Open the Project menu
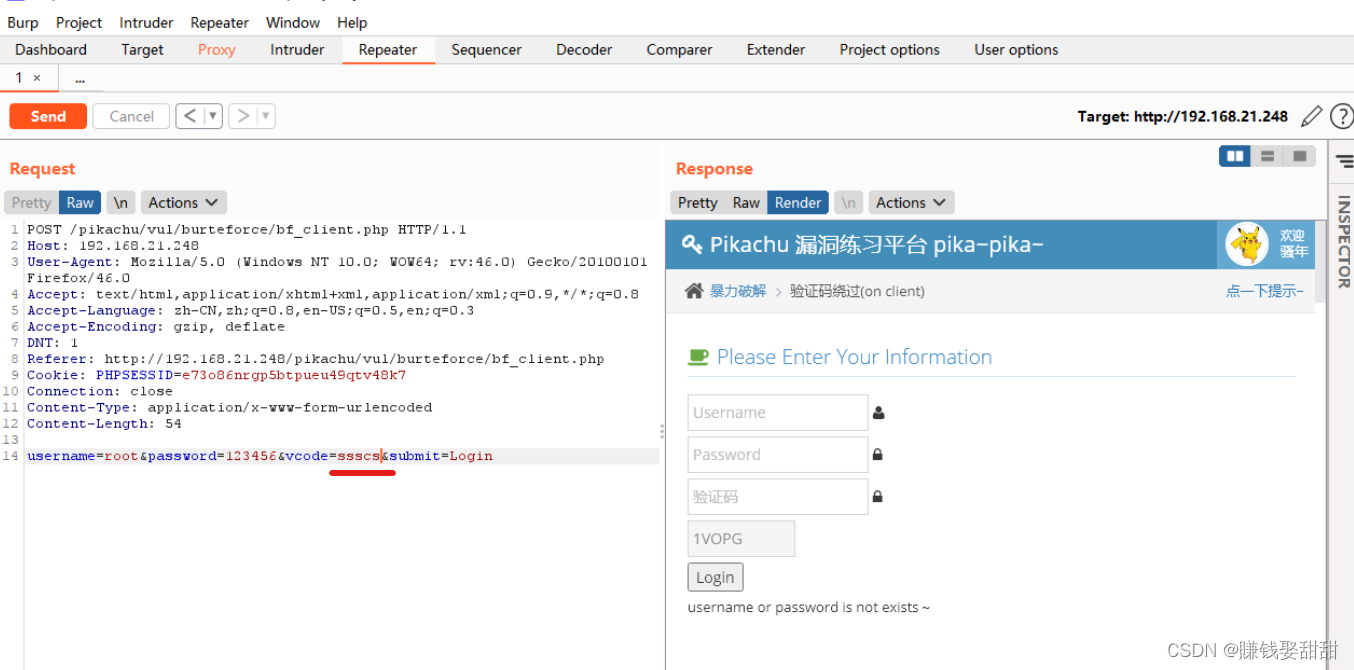1354x670 pixels. [x=79, y=22]
